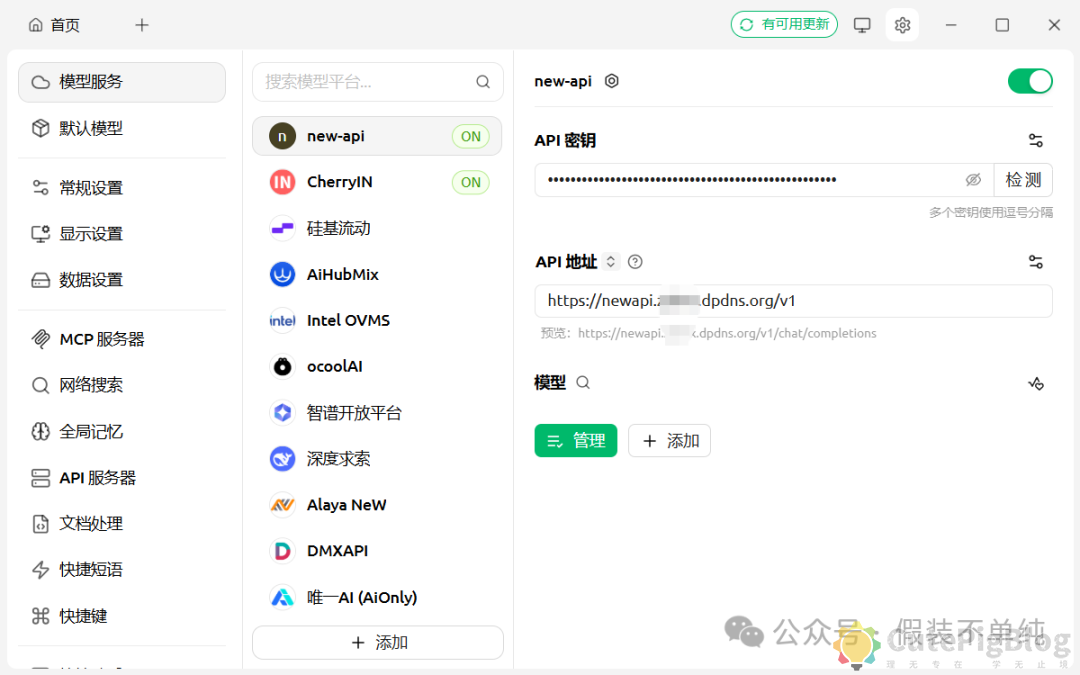Click the green 管理 models button
Viewport: 1080px width, 675px height.
(x=575, y=440)
